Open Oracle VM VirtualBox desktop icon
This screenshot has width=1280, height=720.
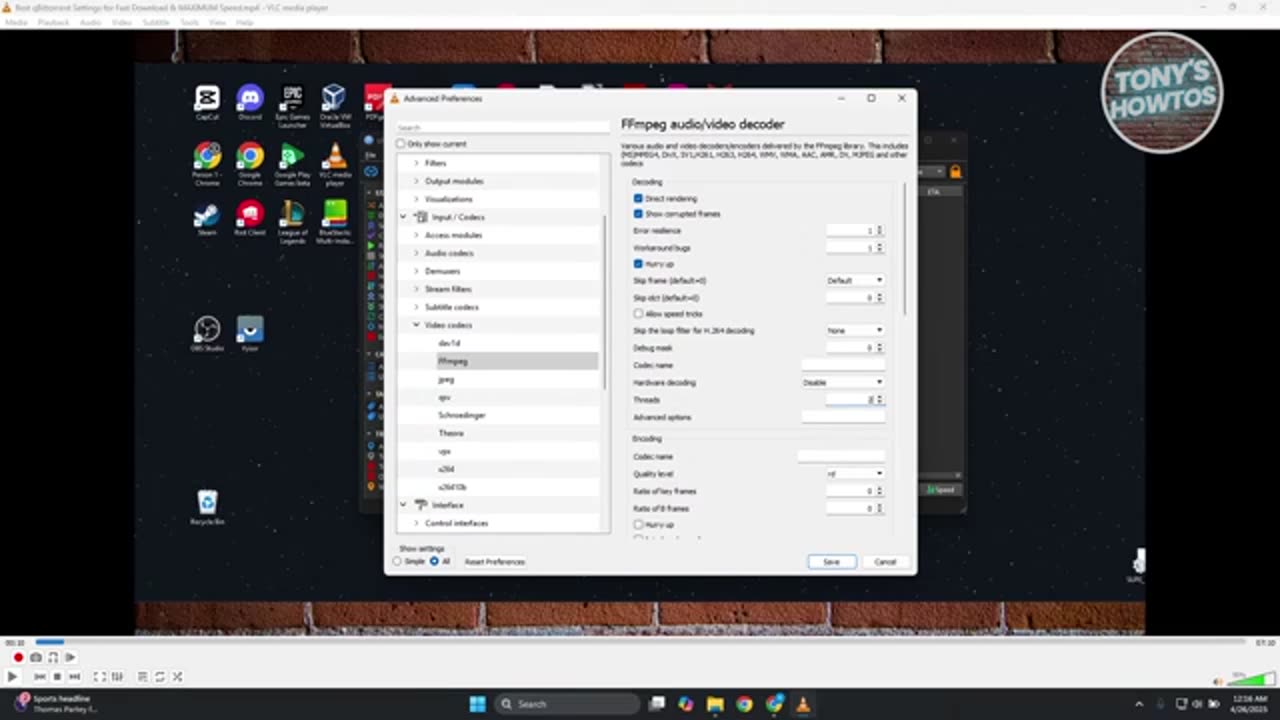(x=334, y=106)
